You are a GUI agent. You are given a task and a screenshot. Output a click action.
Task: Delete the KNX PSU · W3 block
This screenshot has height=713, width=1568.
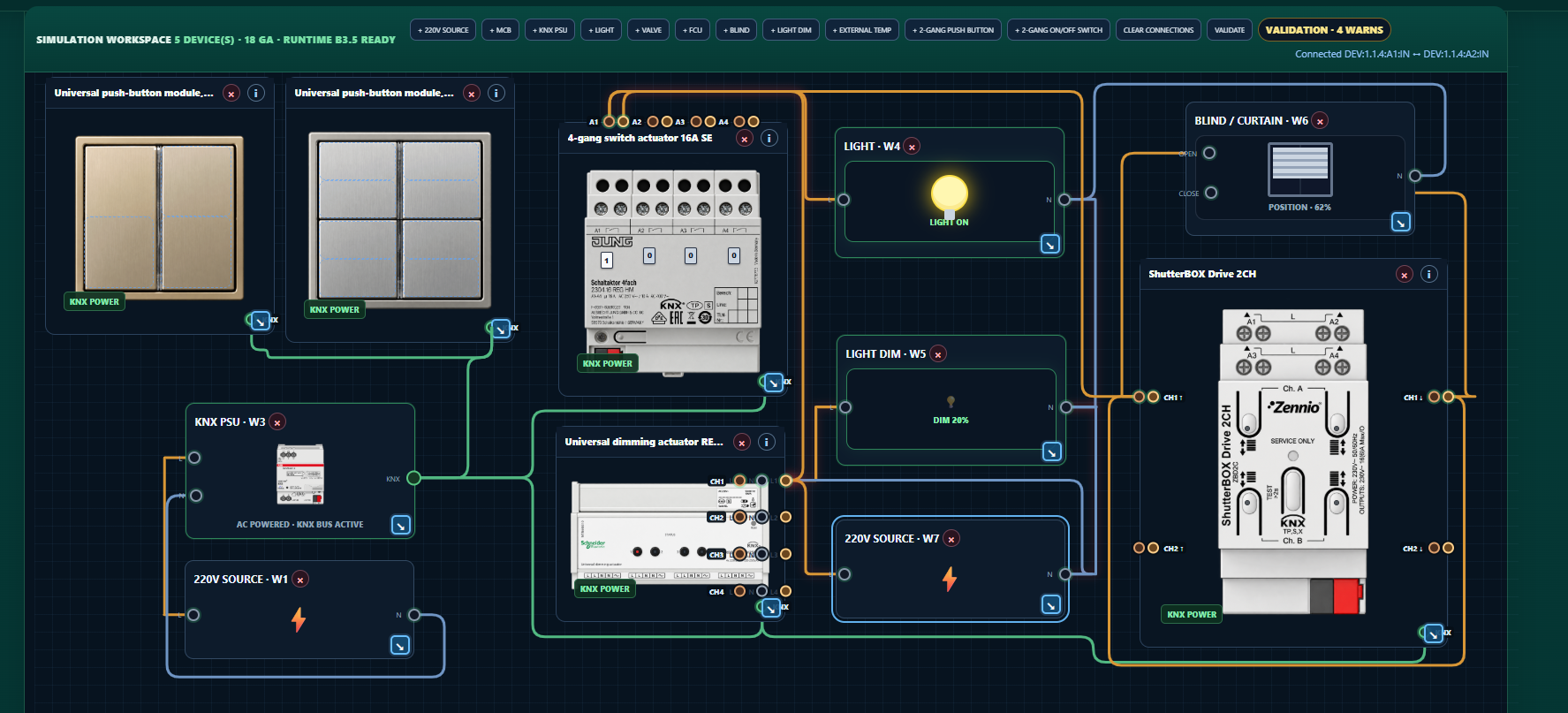pos(277,422)
